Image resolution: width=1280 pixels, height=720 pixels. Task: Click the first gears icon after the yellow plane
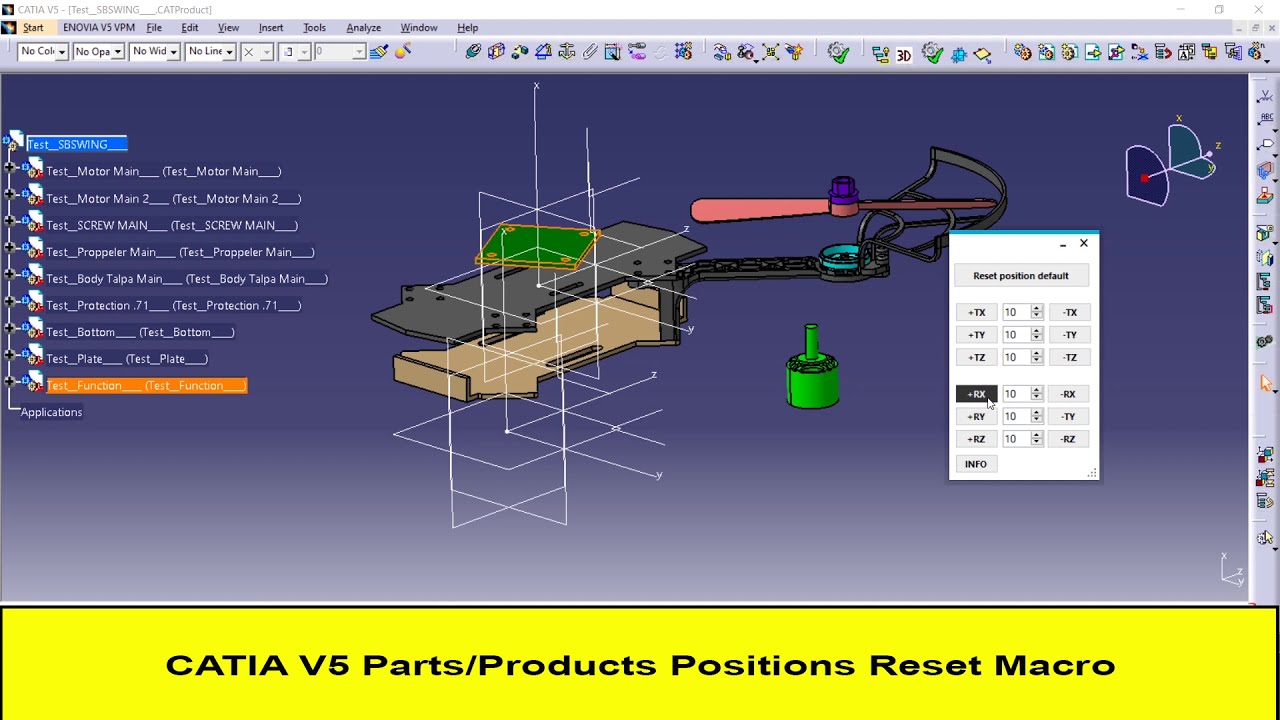pos(1023,52)
